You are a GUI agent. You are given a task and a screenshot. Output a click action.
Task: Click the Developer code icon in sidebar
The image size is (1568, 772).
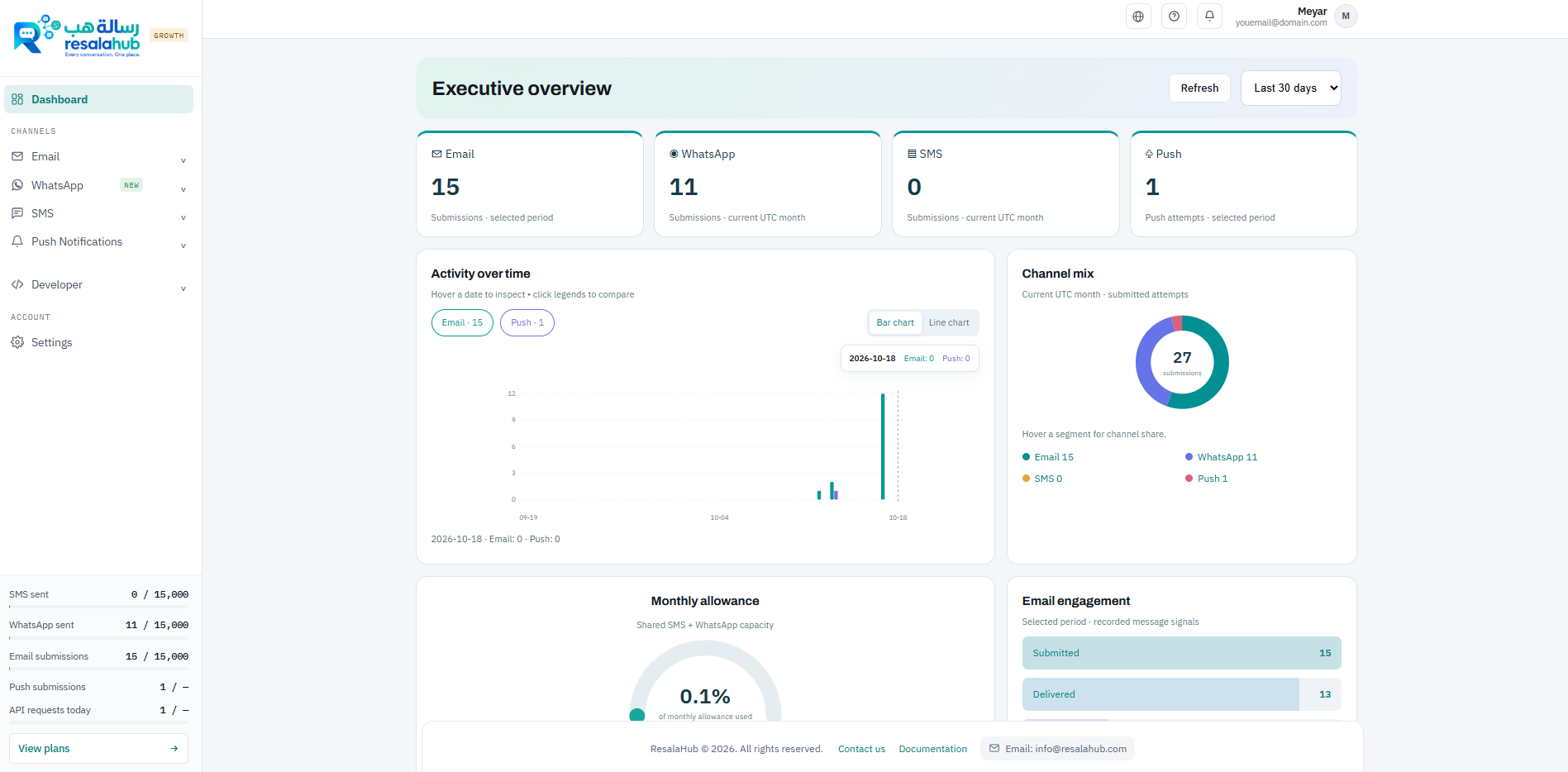tap(17, 284)
